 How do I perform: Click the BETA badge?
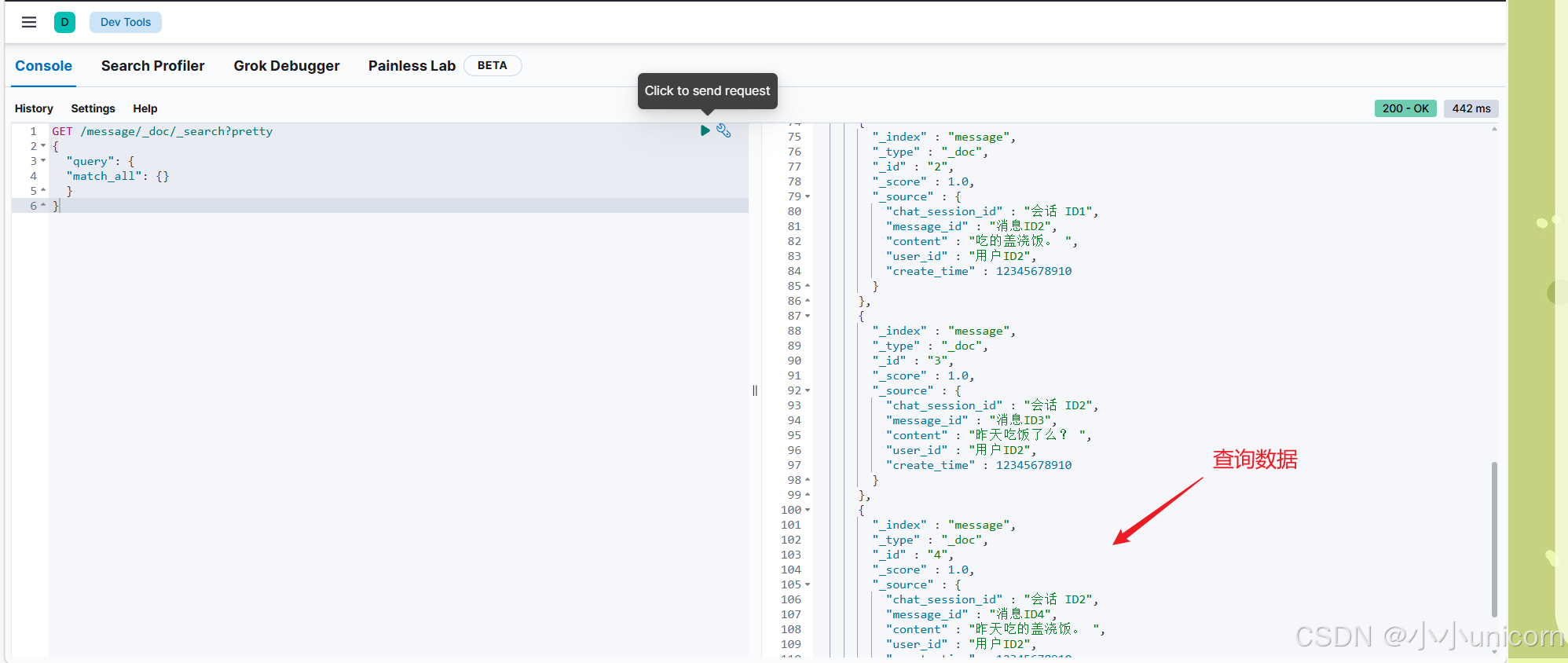[x=493, y=65]
